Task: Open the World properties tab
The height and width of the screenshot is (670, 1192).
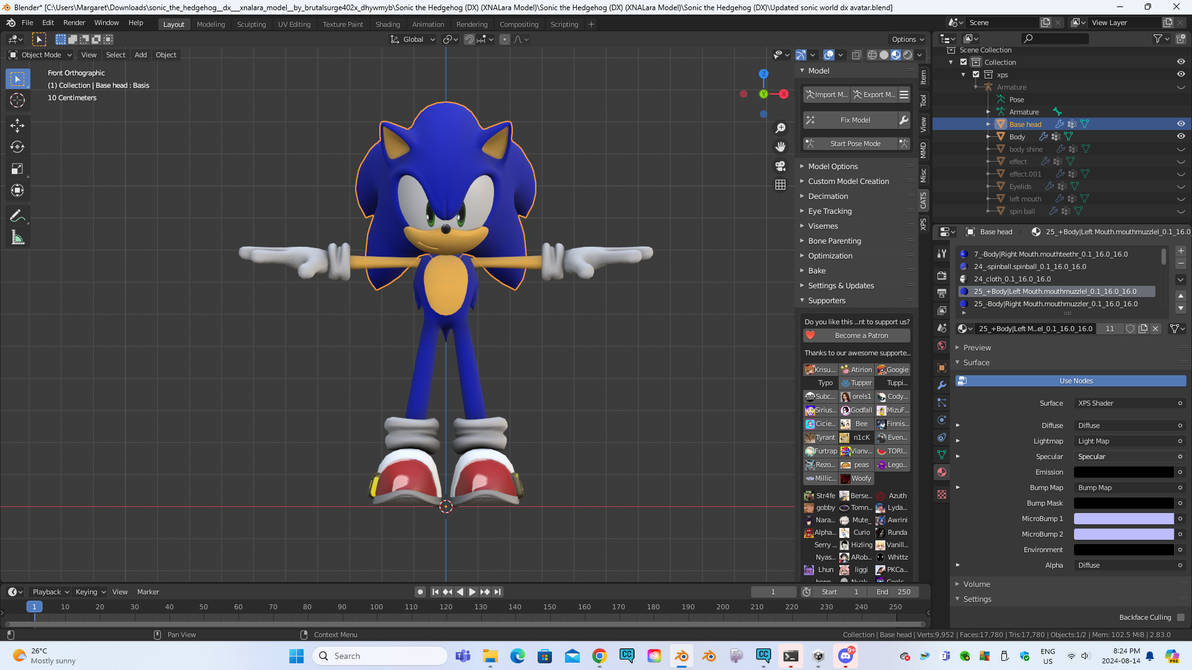Action: coord(941,345)
